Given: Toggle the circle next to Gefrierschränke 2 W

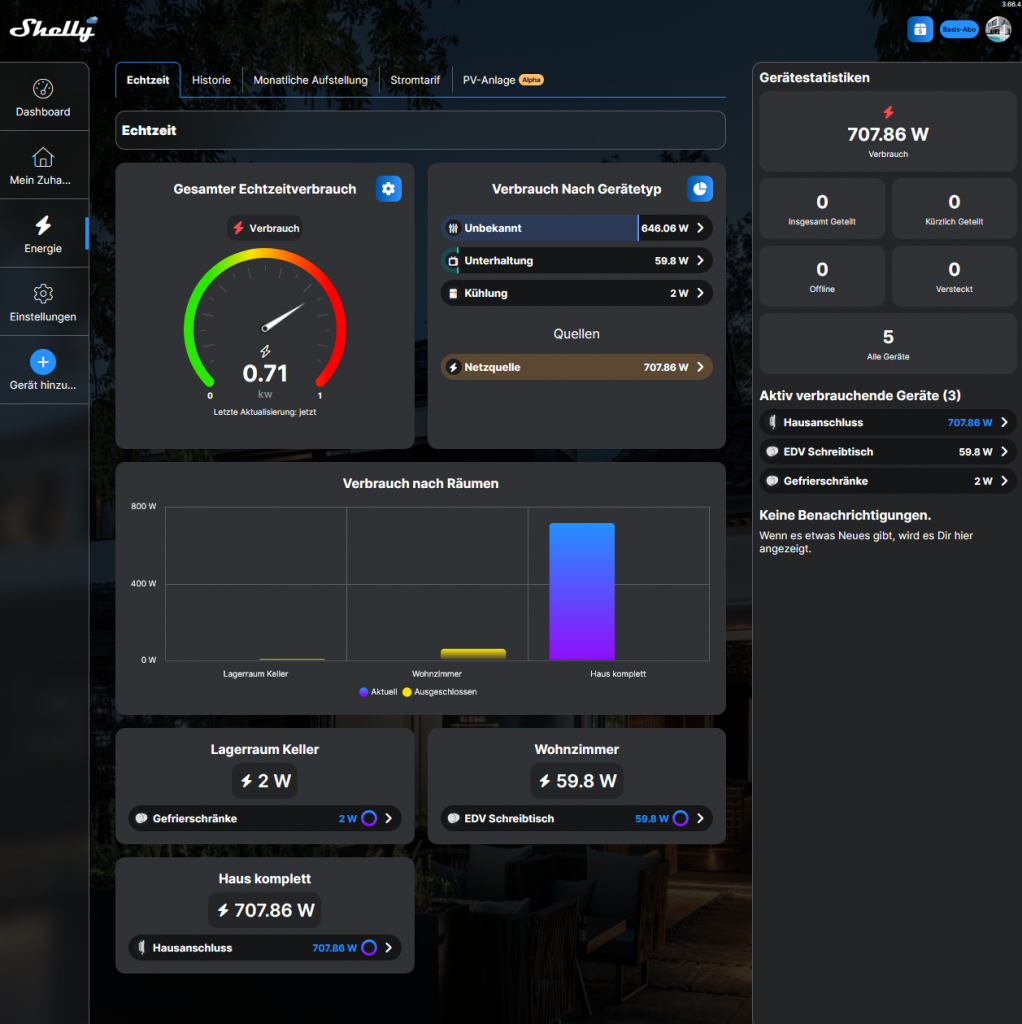Looking at the screenshot, I should pos(369,818).
